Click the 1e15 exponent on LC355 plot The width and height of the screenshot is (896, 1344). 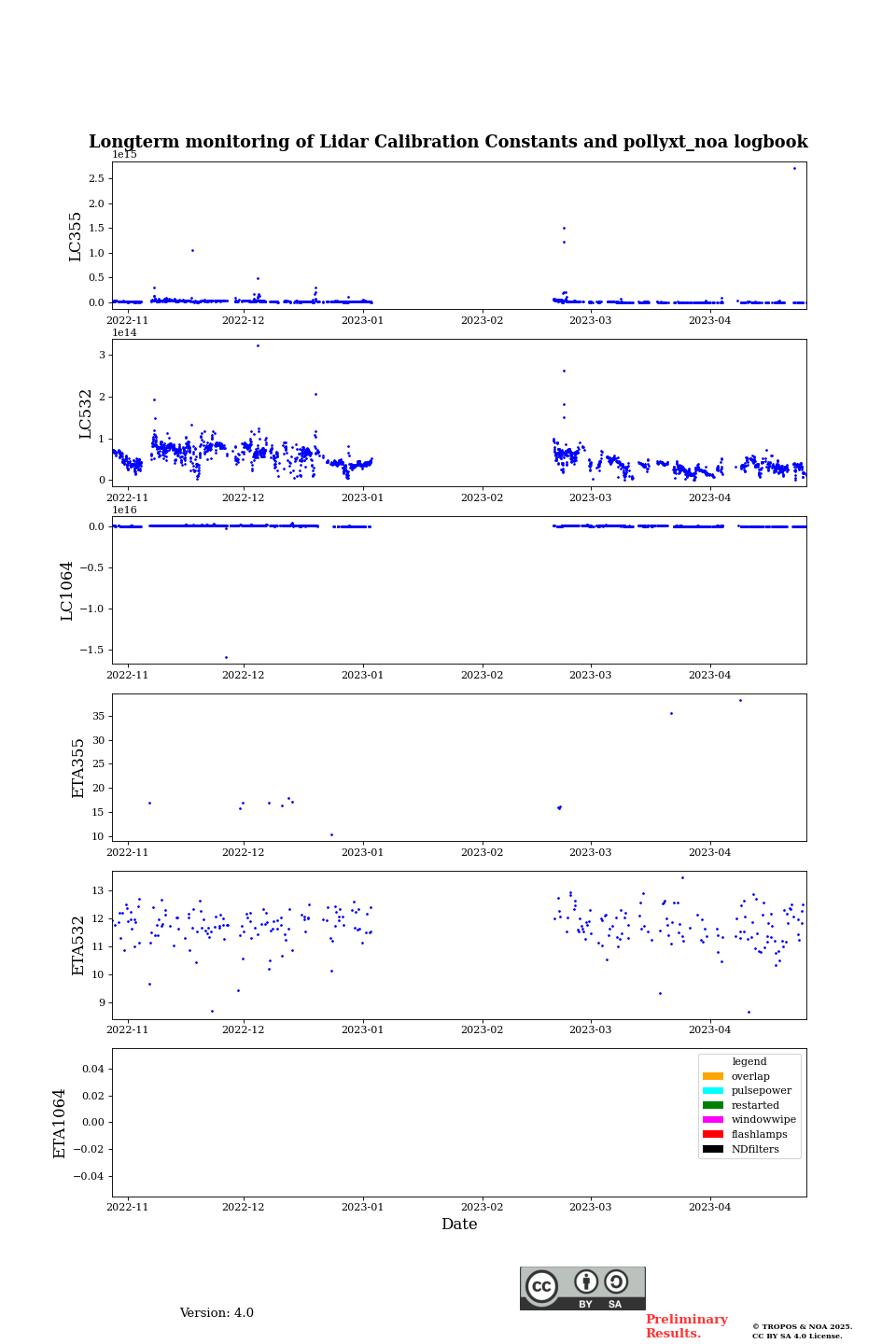125,155
